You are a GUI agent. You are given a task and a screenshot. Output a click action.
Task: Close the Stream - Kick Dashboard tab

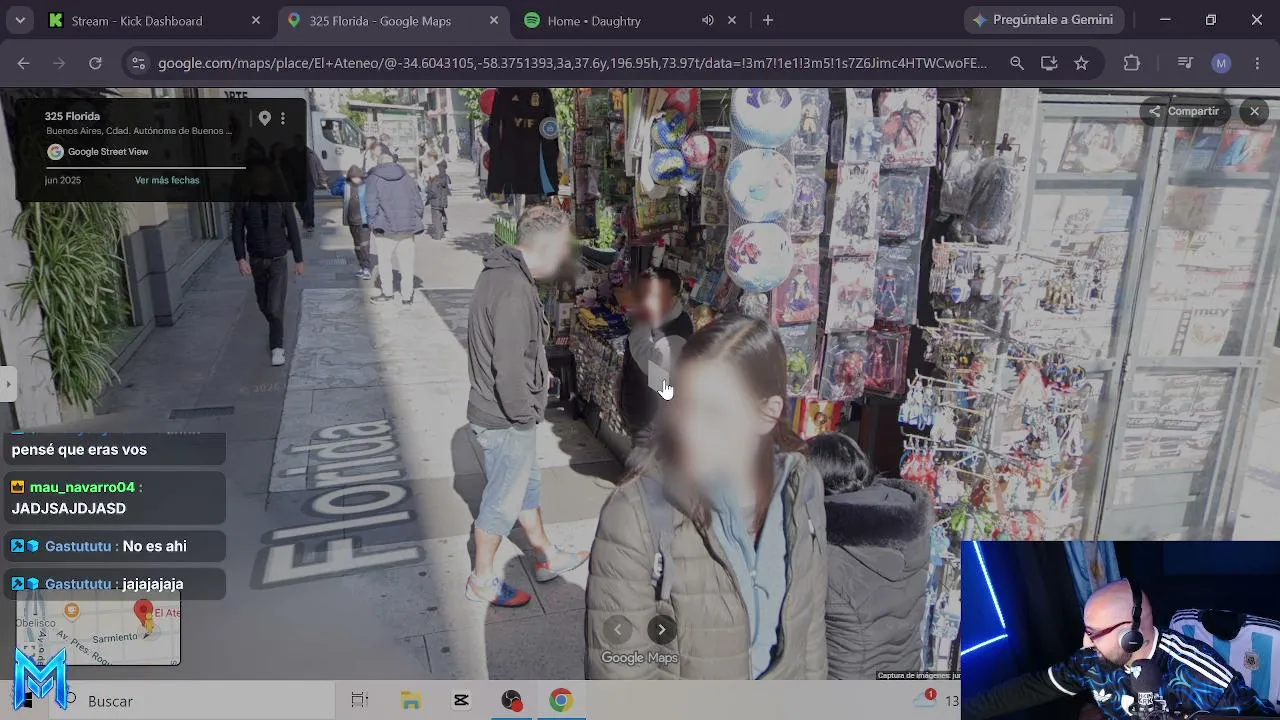(x=256, y=20)
